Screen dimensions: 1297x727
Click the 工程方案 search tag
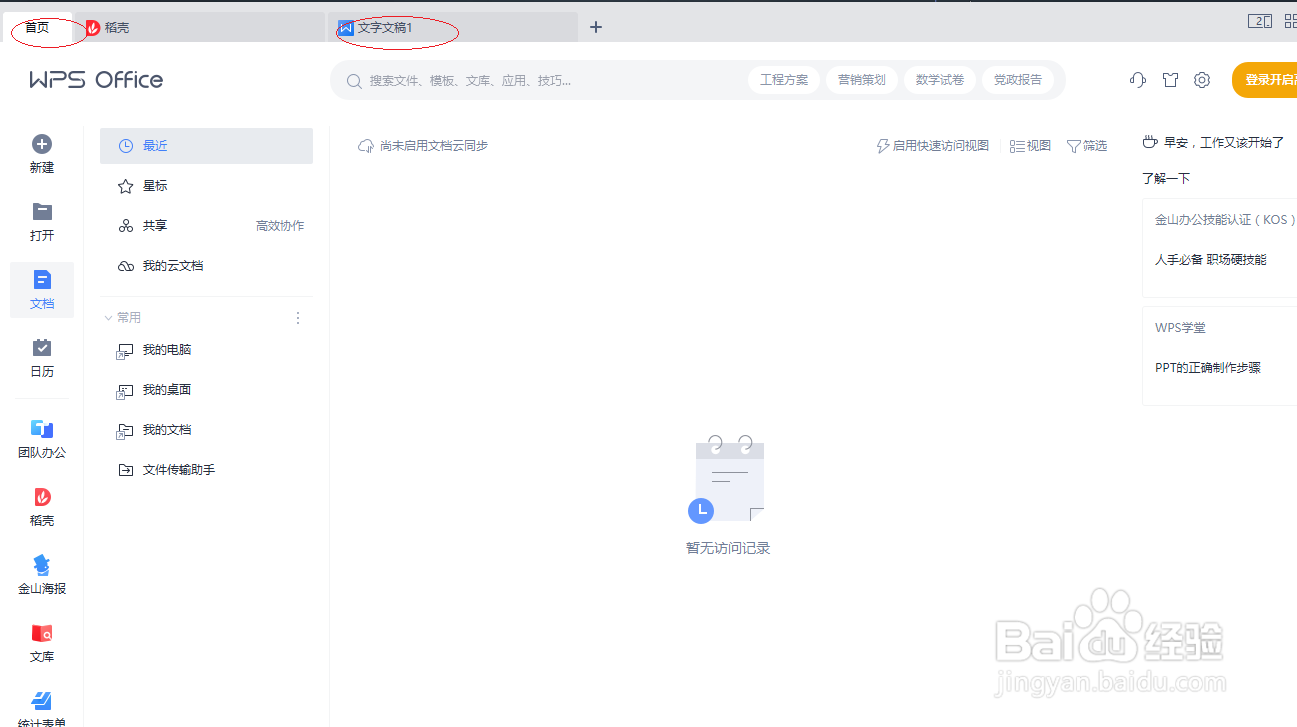[784, 80]
